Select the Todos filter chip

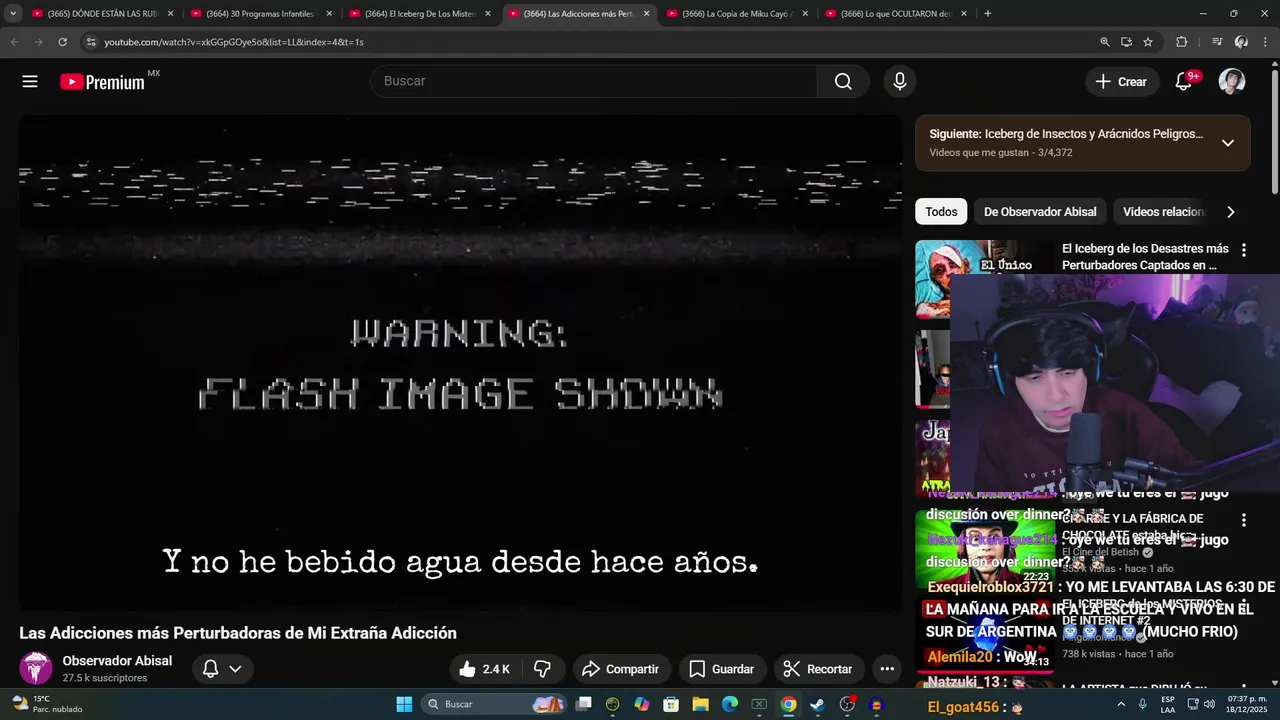(x=941, y=212)
